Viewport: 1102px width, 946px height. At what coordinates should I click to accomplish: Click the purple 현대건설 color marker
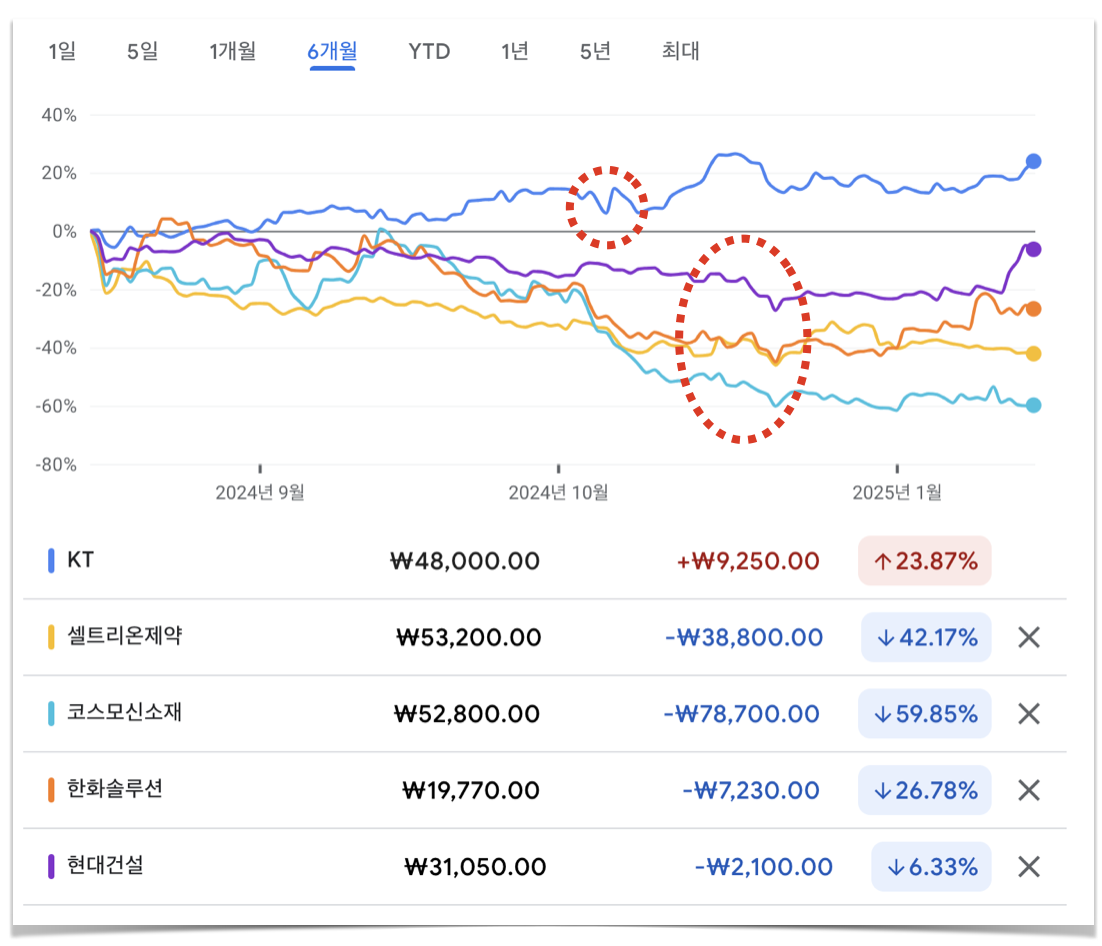point(51,867)
